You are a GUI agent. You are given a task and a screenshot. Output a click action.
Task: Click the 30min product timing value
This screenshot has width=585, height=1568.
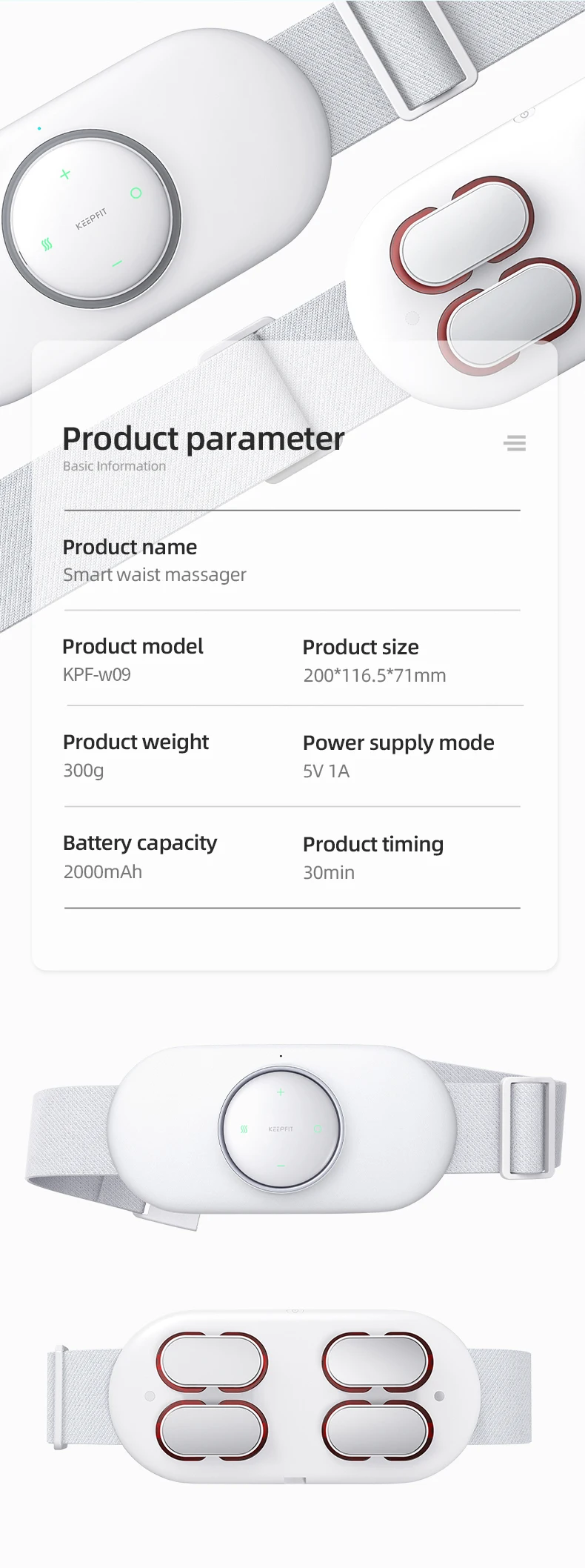tap(329, 872)
